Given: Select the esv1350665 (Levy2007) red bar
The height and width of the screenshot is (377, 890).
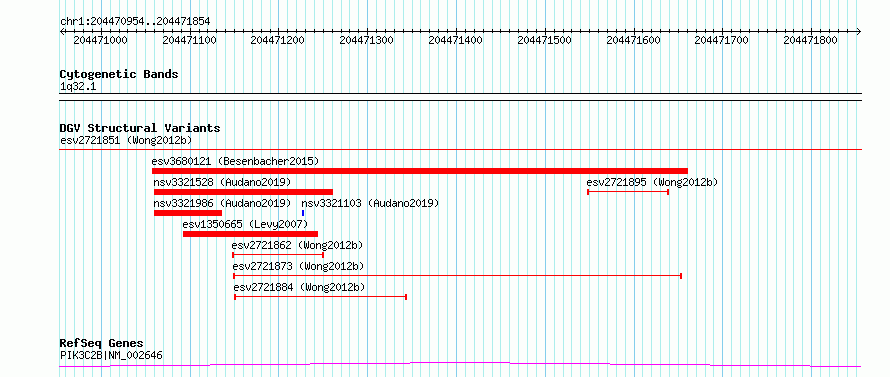Looking at the screenshot, I should click(x=250, y=233).
